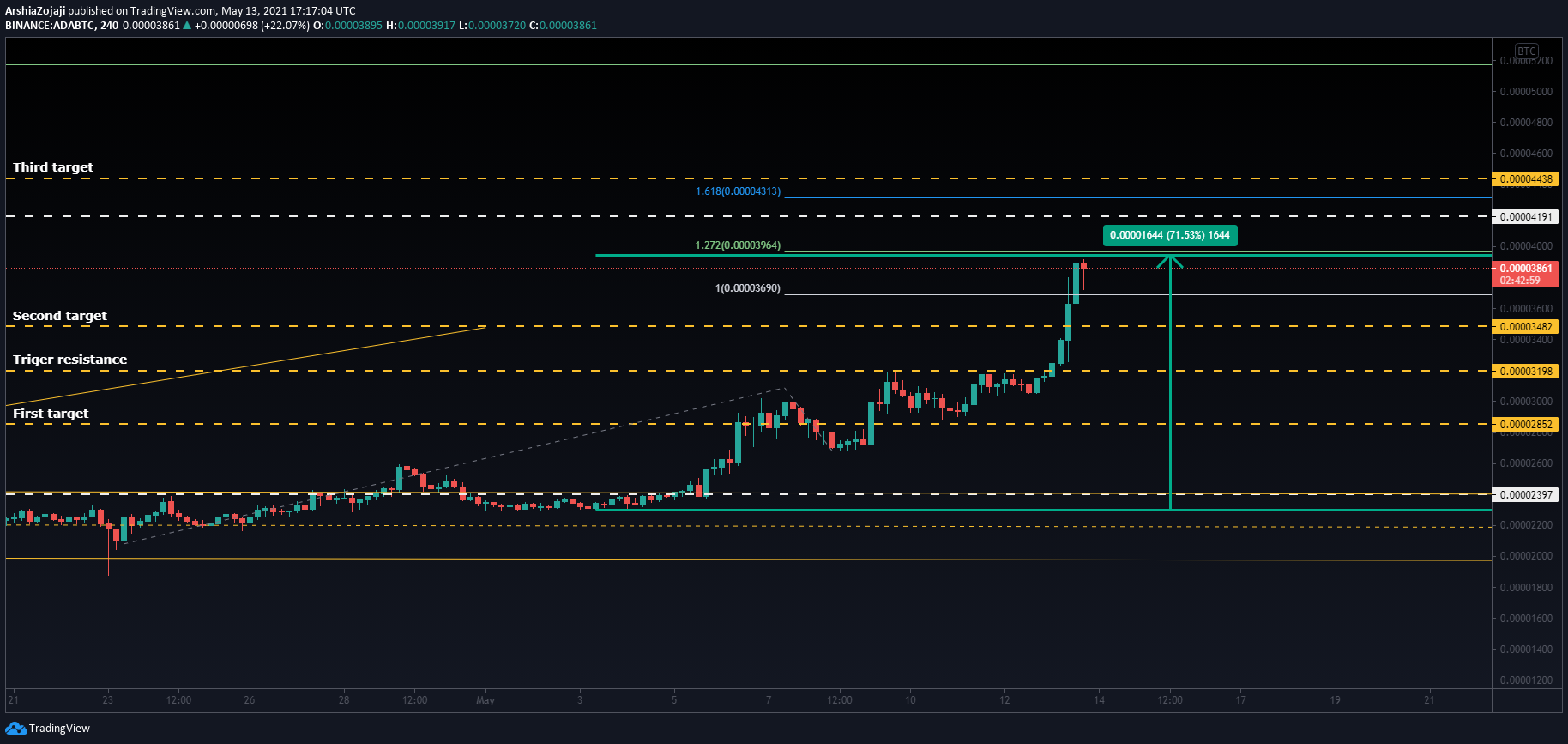Click the 'First target' label
The image size is (1568, 744).
coord(51,414)
